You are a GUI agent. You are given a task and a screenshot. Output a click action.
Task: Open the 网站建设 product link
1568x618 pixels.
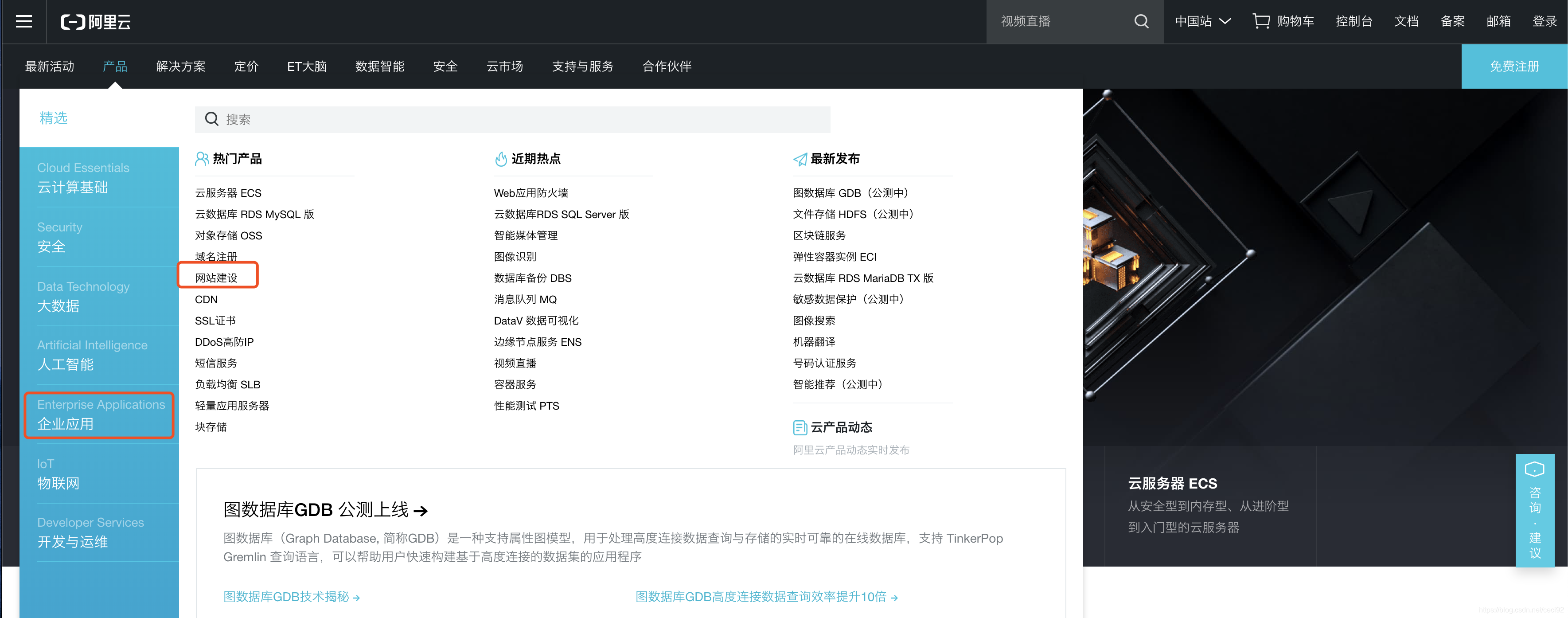[216, 278]
